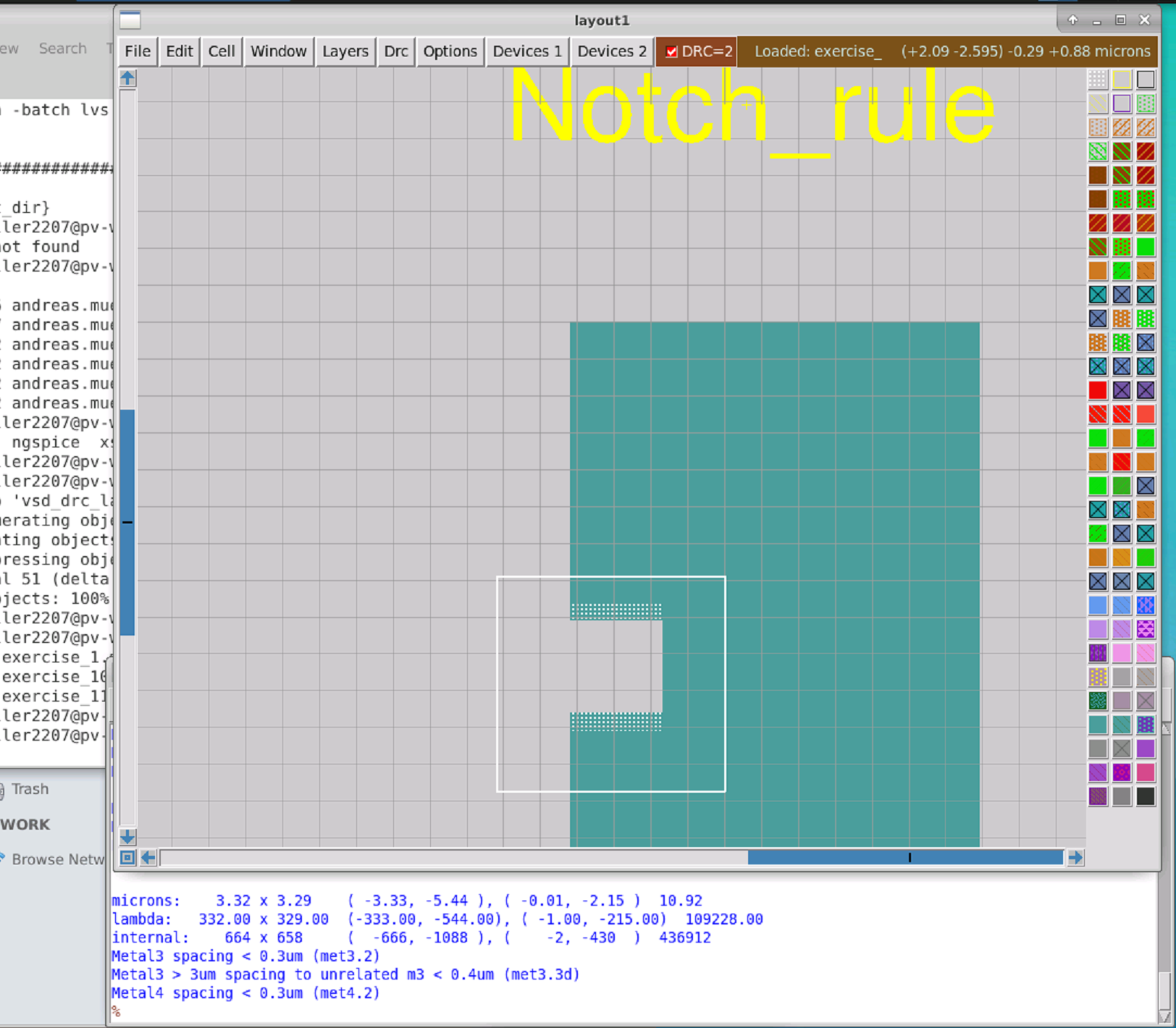The height and width of the screenshot is (1028, 1176).
Task: Open Trash in the background file manager
Action: (30, 789)
